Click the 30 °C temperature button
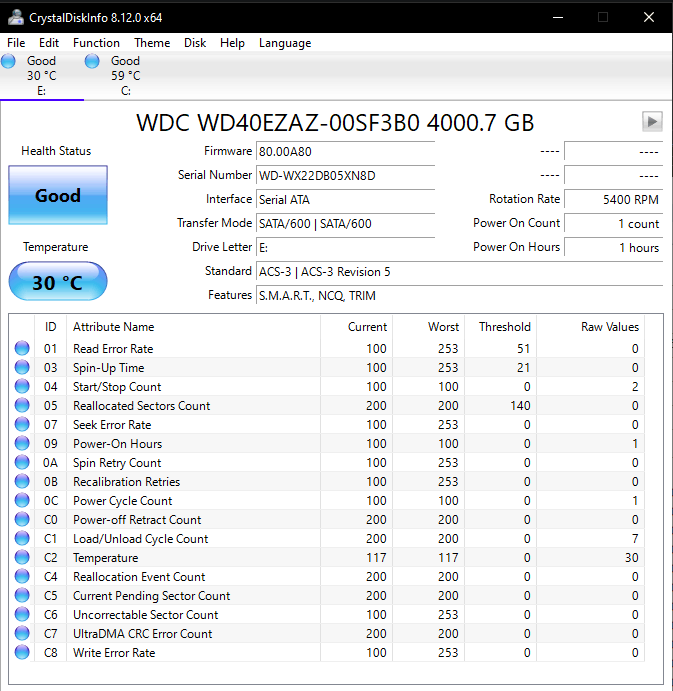673x691 pixels. click(58, 282)
